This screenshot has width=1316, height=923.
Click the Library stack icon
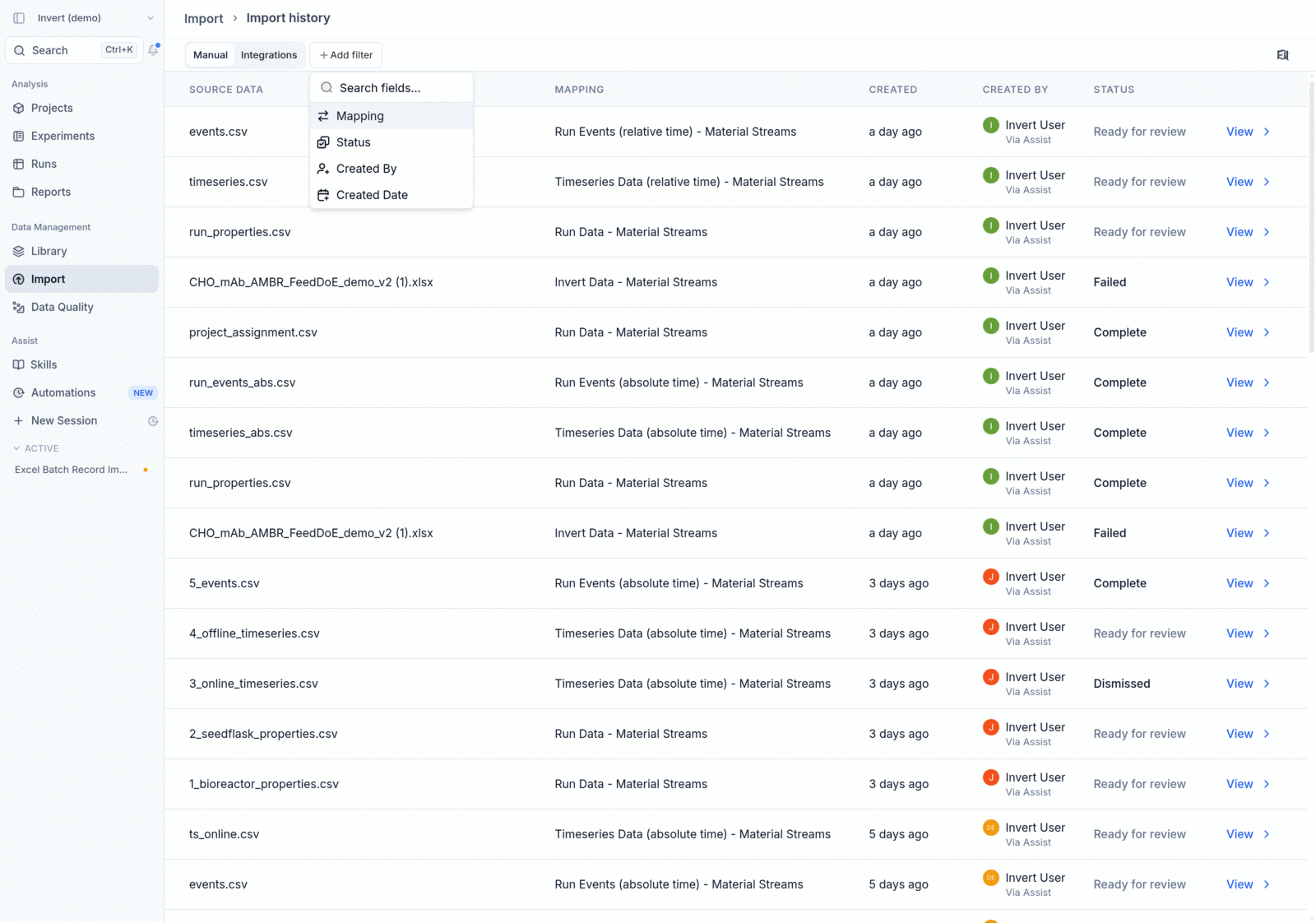point(19,251)
